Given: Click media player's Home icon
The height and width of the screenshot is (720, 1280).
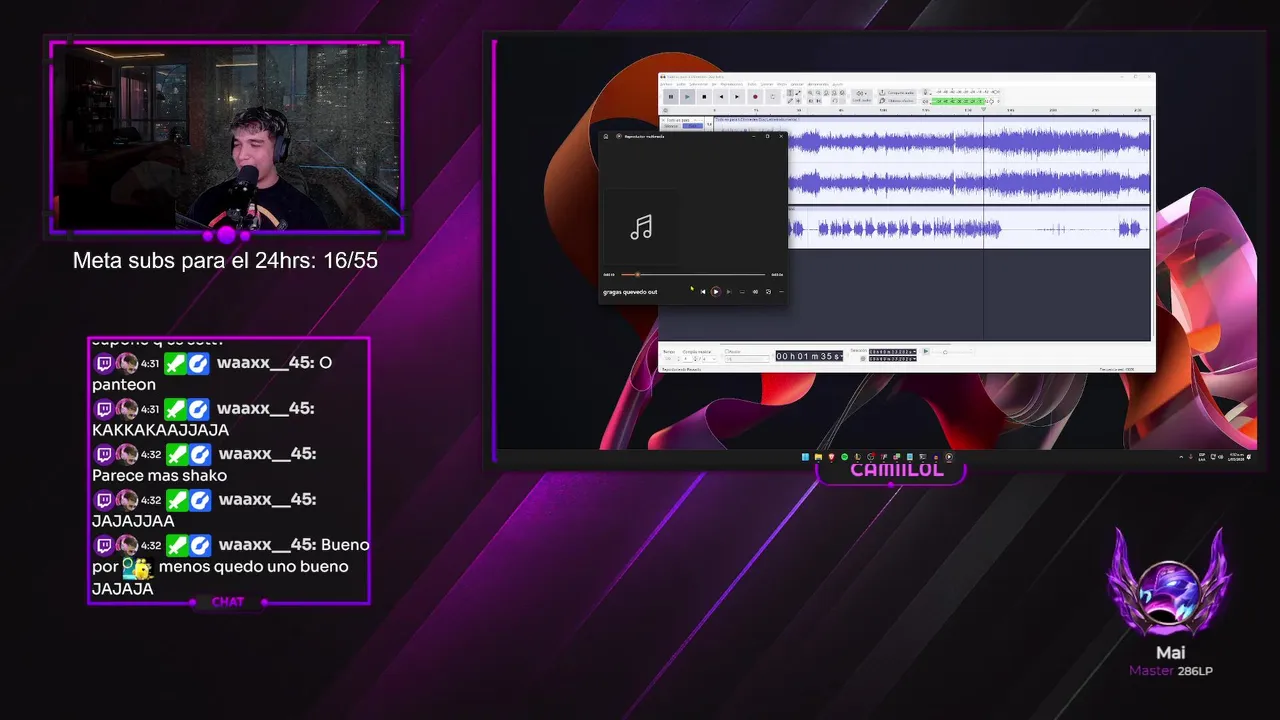Looking at the screenshot, I should [x=606, y=137].
